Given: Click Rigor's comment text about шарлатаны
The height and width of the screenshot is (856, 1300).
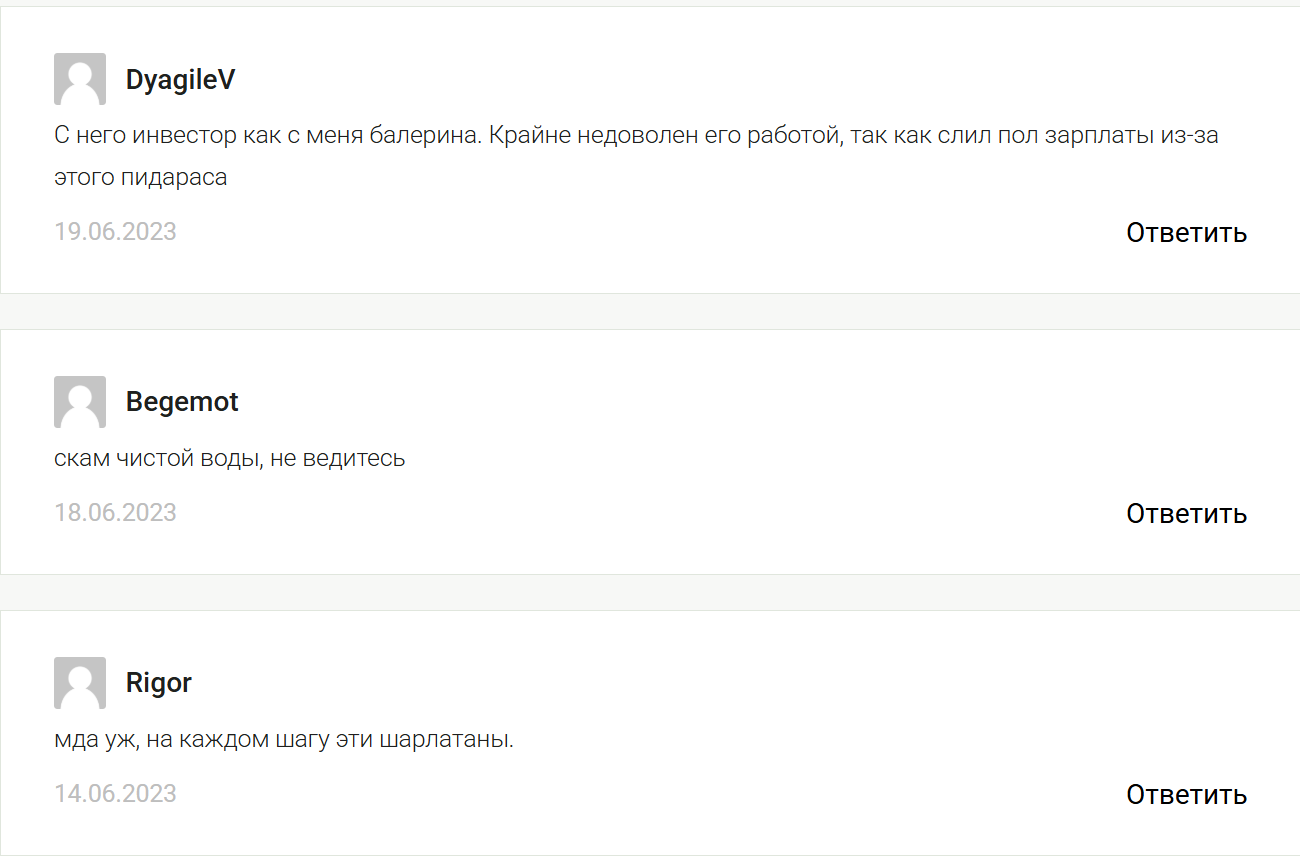Looking at the screenshot, I should point(284,741).
